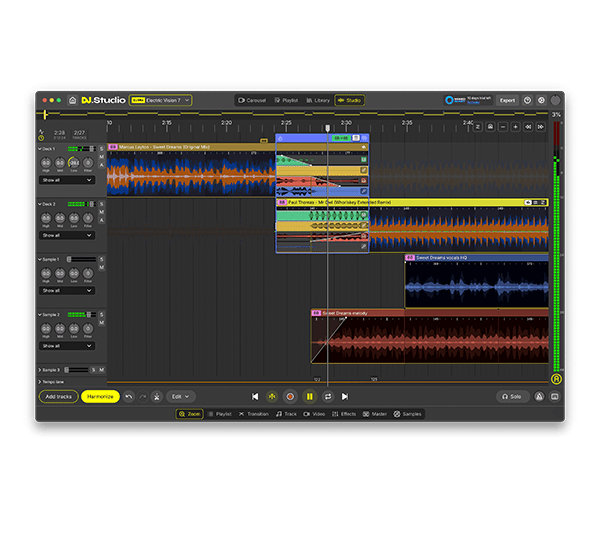600x543 pixels.
Task: Click the trial activation banner
Action: [x=468, y=100]
